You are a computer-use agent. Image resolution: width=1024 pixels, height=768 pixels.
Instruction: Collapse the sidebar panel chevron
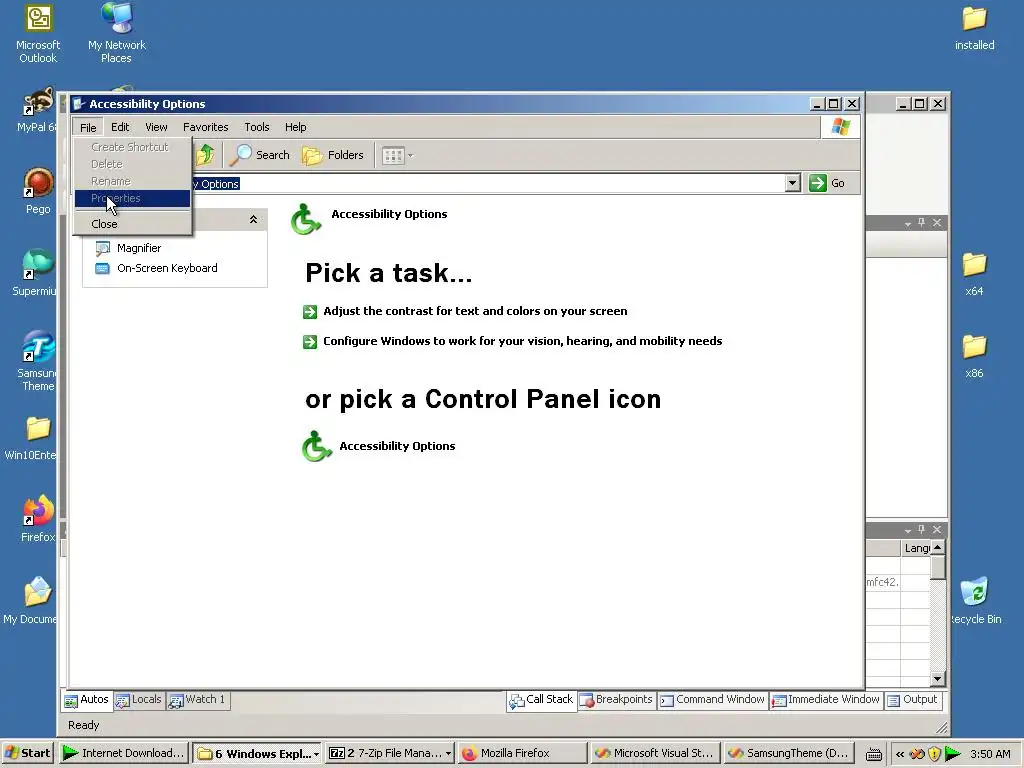point(253,220)
